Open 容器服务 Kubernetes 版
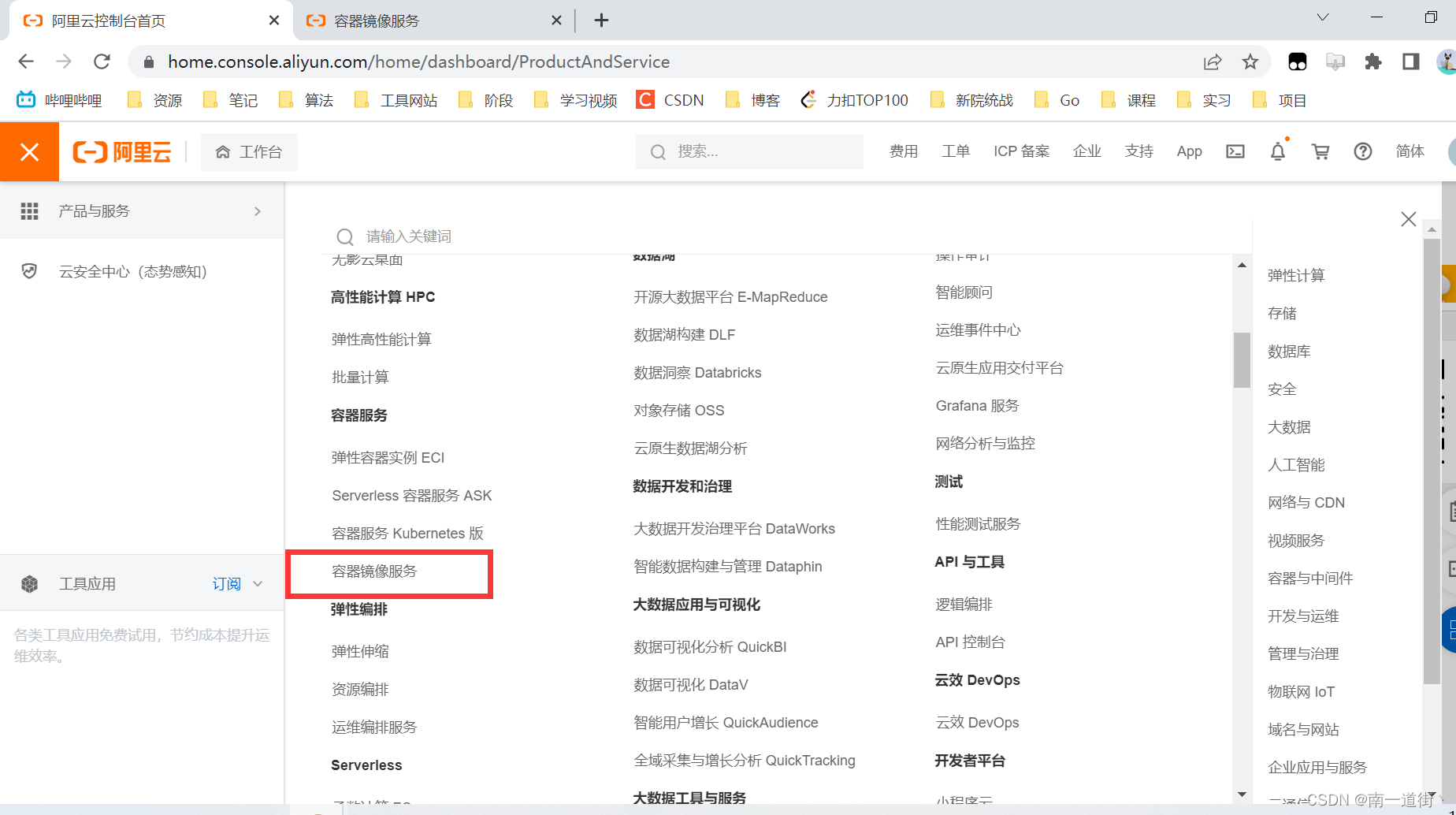The height and width of the screenshot is (815, 1456). click(407, 534)
